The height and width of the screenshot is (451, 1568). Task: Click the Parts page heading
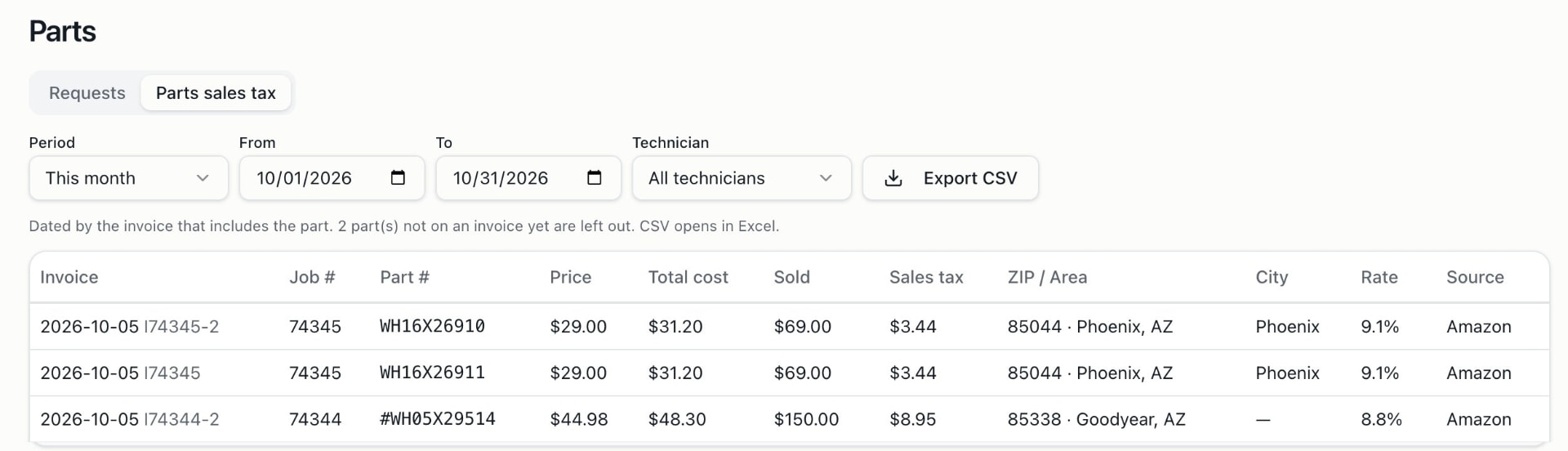point(63,31)
